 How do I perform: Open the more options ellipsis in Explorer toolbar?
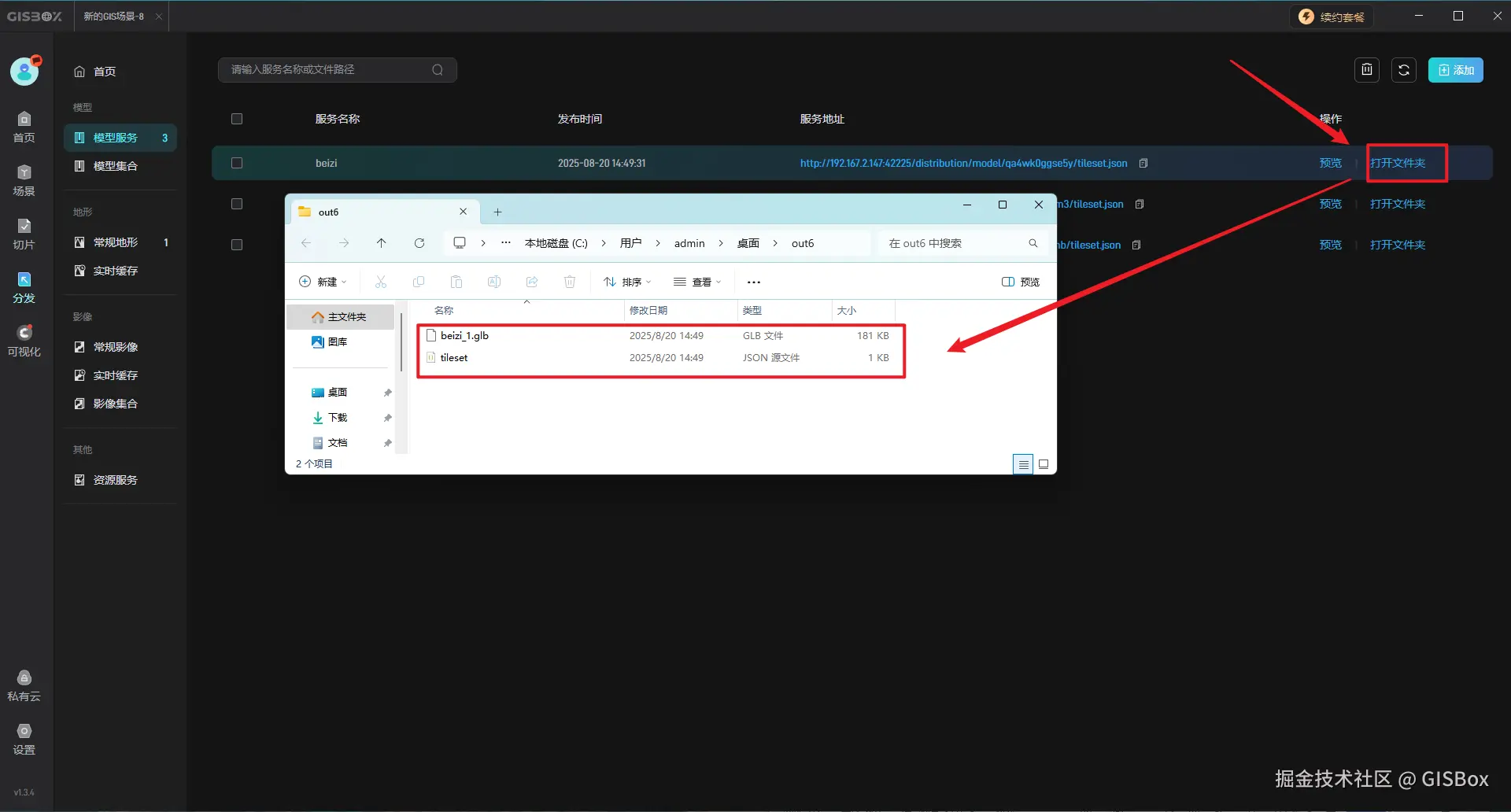click(x=754, y=282)
